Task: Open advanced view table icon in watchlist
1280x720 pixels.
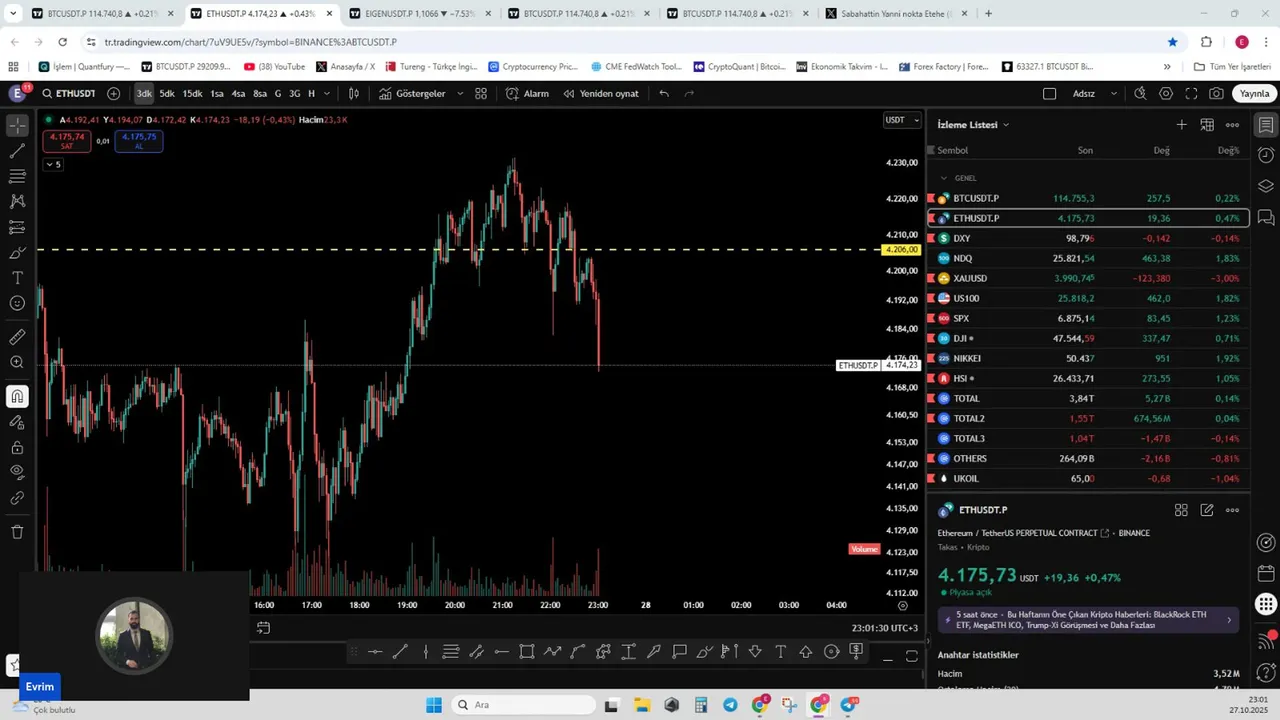Action: pyautogui.click(x=1207, y=125)
